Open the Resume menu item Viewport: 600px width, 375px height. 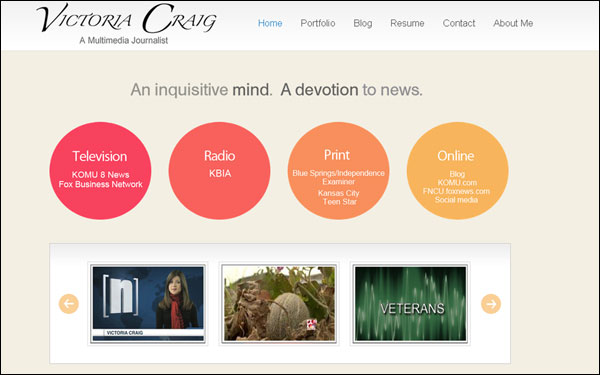(407, 23)
